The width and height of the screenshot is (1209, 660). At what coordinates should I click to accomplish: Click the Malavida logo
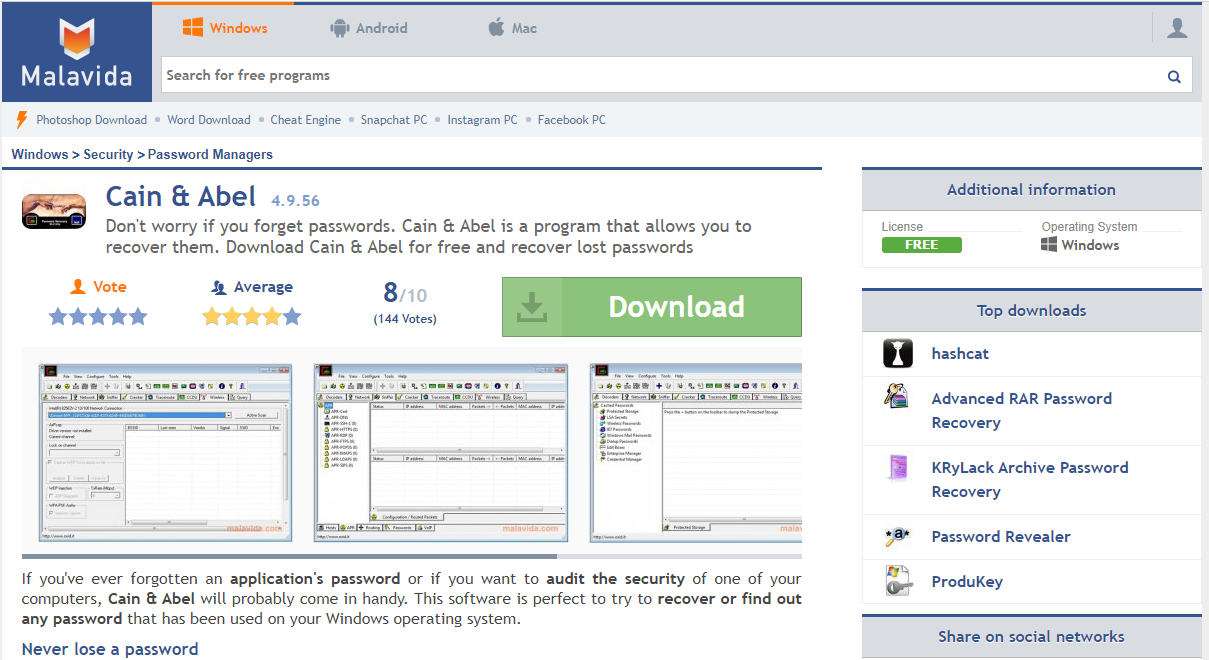coord(77,52)
